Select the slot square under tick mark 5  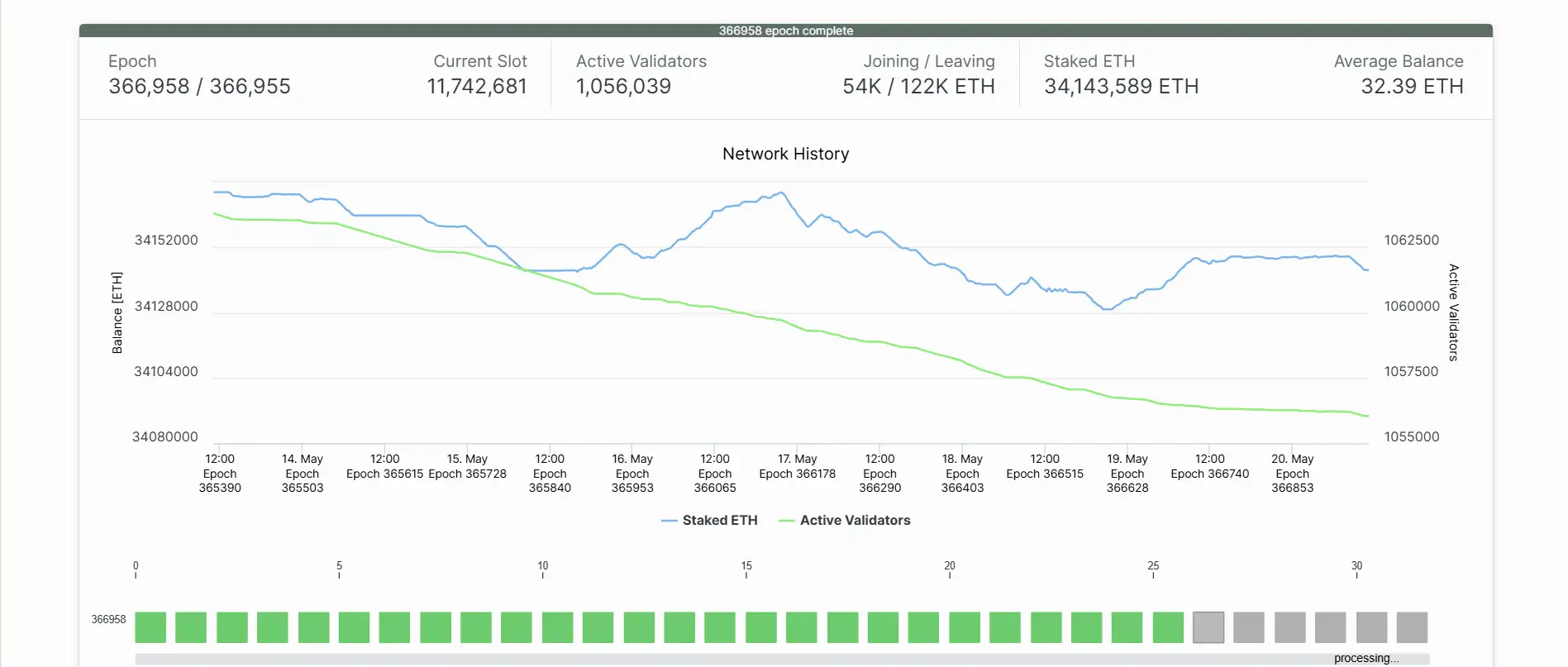click(354, 627)
